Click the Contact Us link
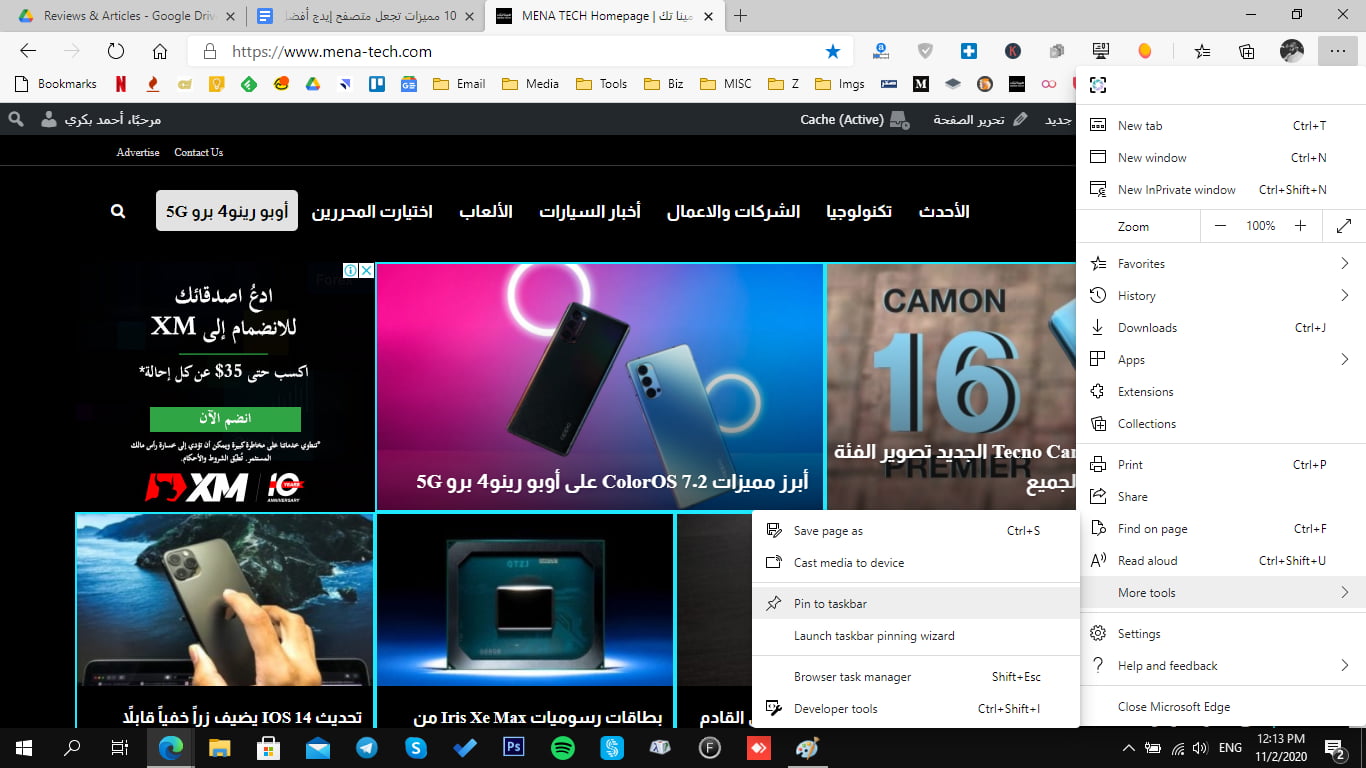 click(197, 152)
